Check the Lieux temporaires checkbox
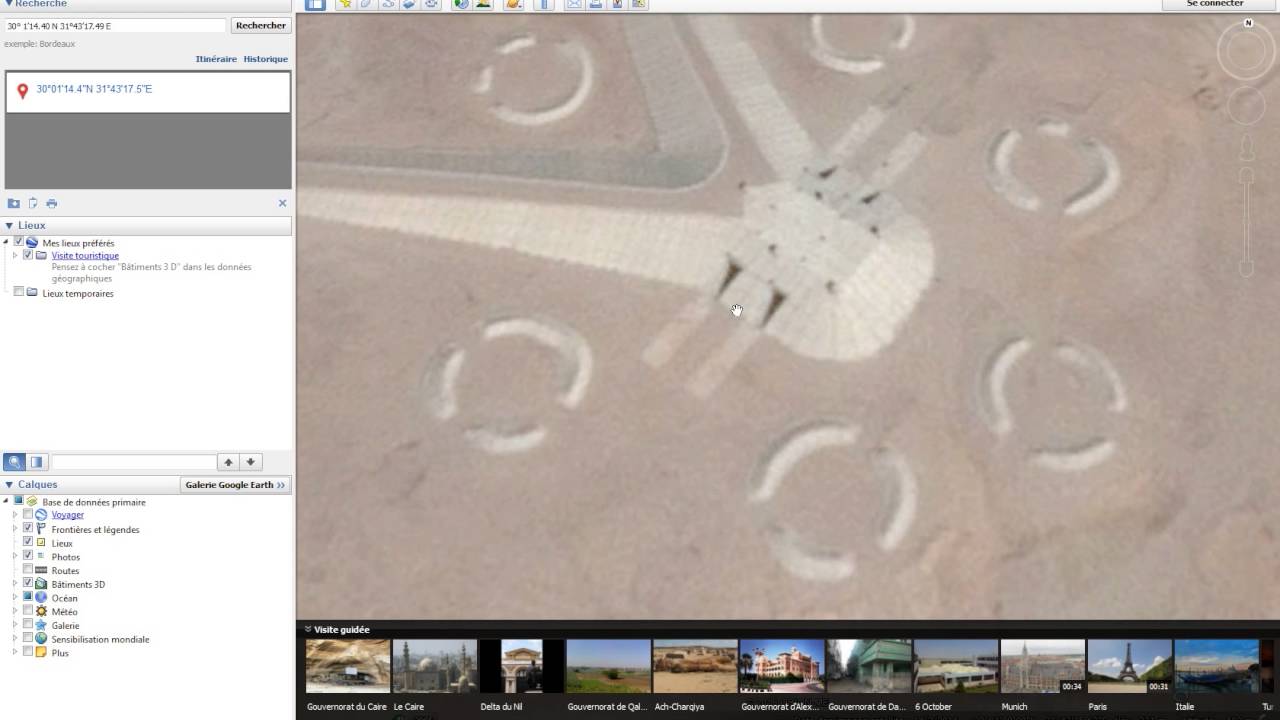The width and height of the screenshot is (1280, 720). click(18, 292)
